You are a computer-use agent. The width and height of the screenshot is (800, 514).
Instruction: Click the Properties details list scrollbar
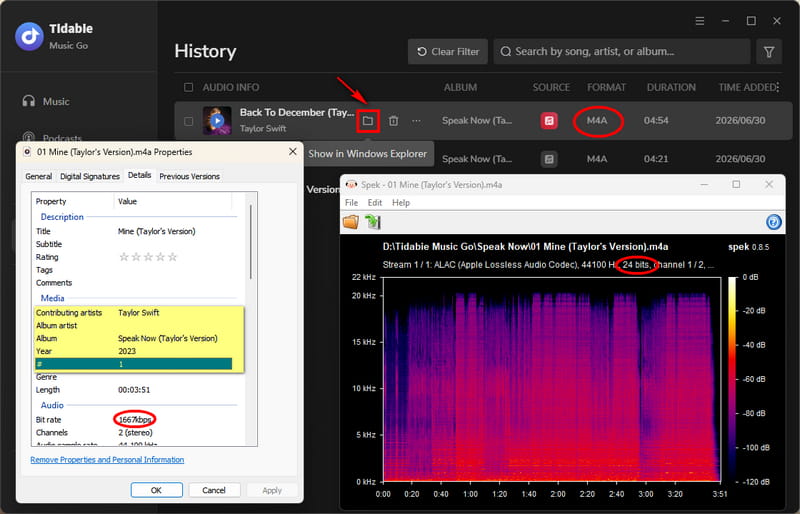tap(251, 242)
